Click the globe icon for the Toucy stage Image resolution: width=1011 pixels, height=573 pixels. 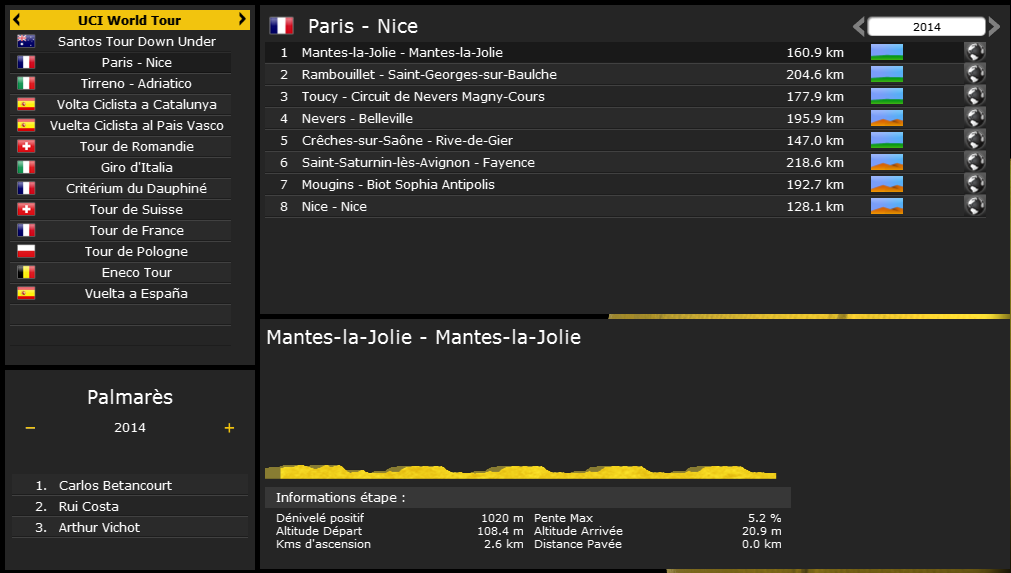974,96
